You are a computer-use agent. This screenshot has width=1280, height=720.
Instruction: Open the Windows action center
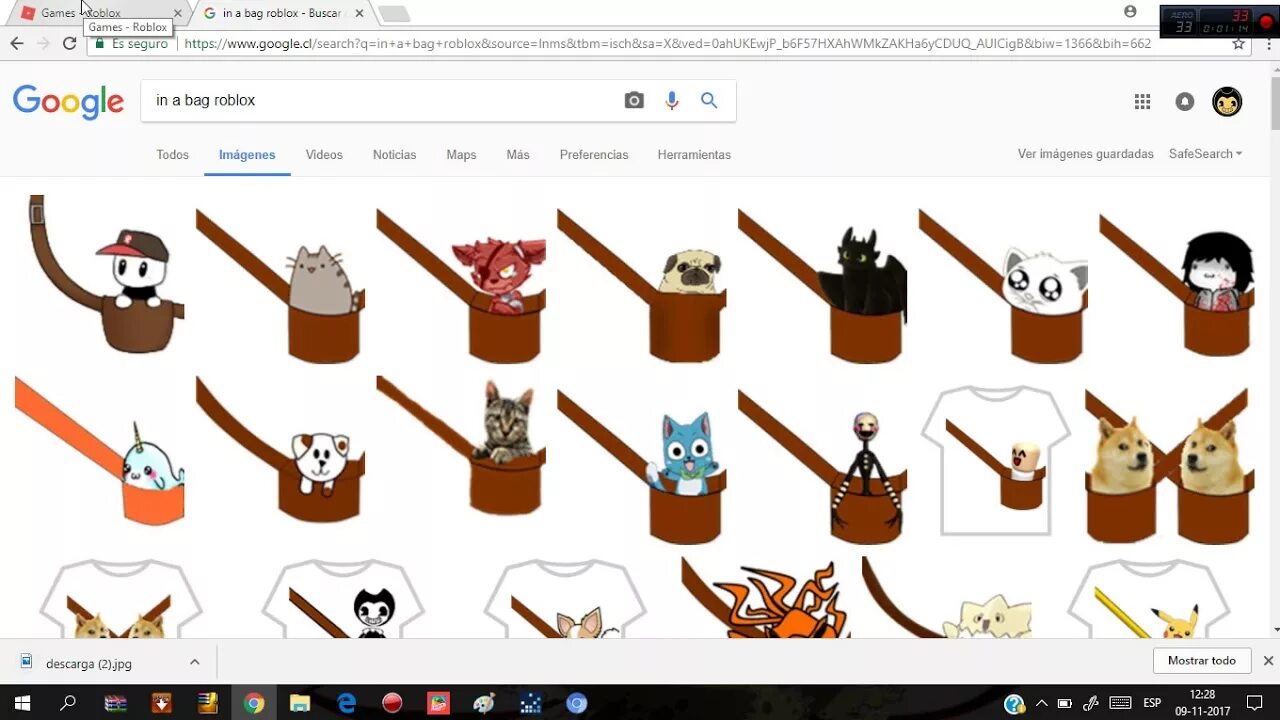tap(1254, 703)
